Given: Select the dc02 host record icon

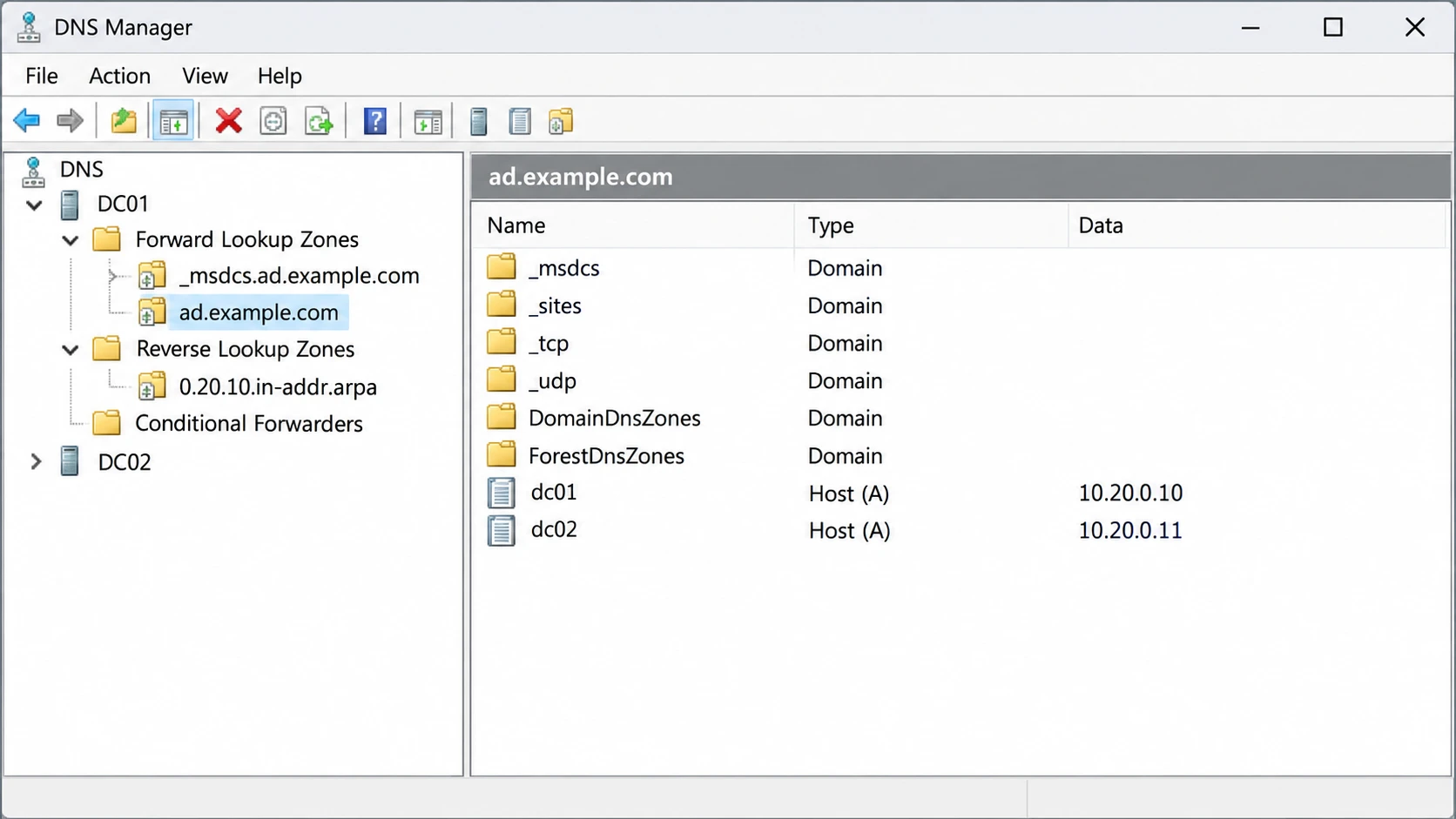Looking at the screenshot, I should tap(501, 530).
